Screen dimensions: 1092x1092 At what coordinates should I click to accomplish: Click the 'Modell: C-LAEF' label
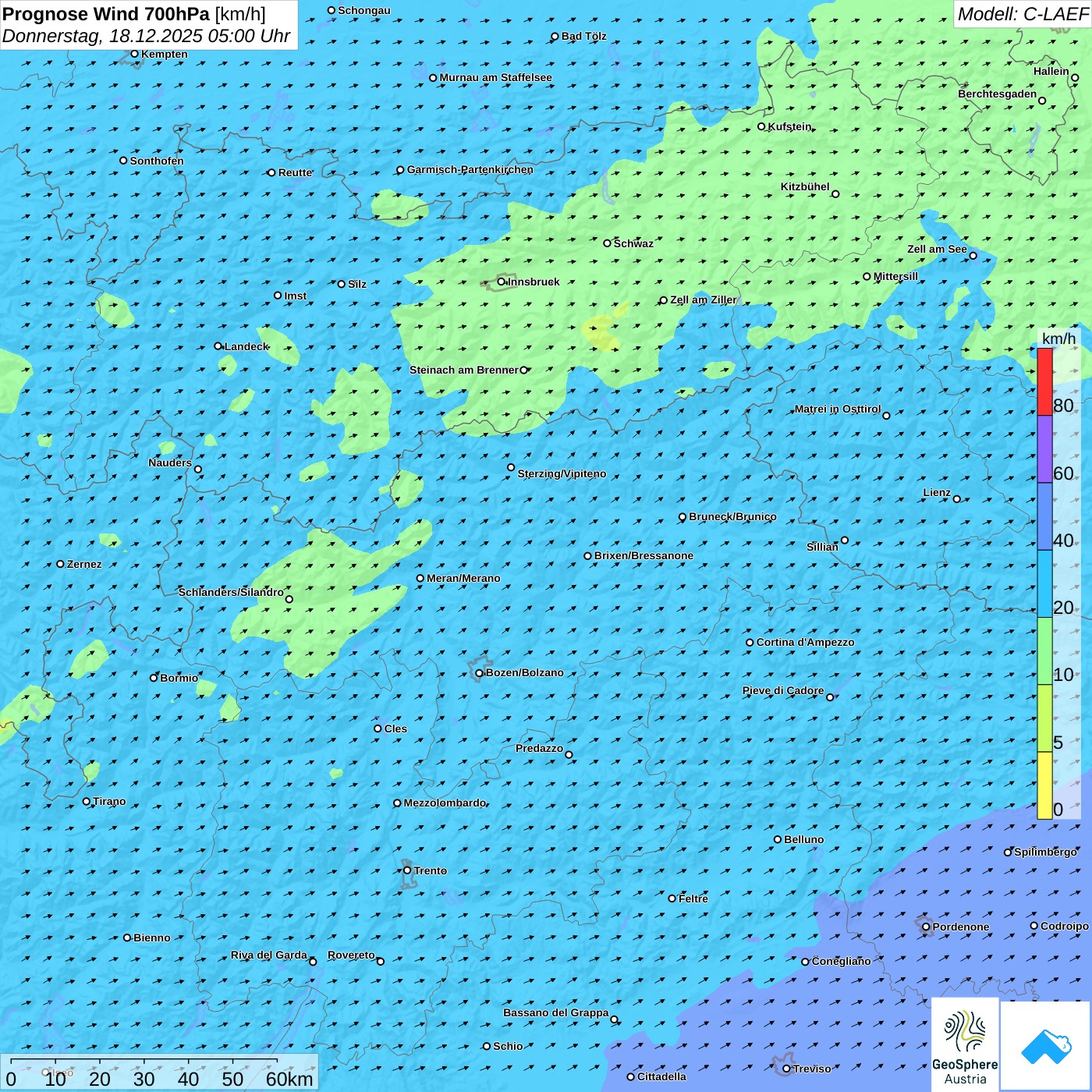click(1023, 14)
